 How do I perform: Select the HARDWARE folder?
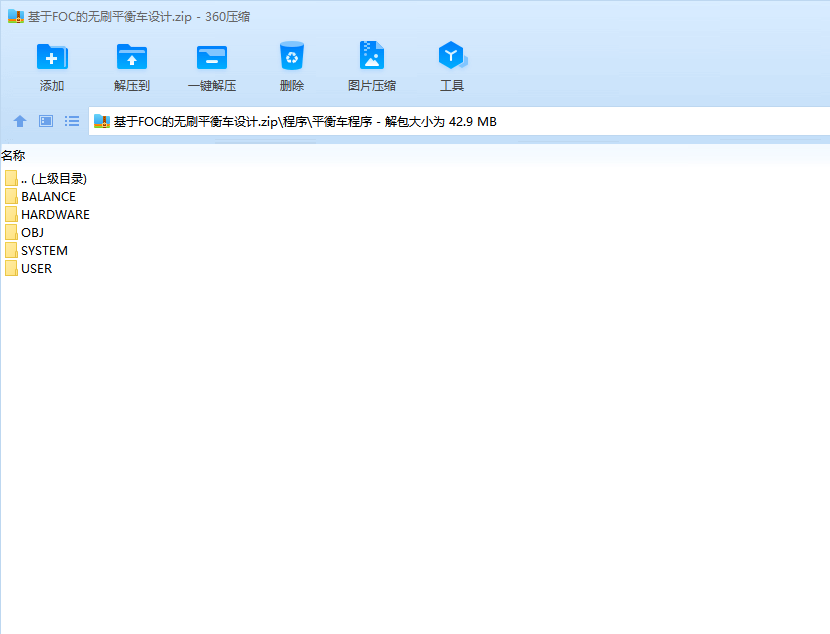pos(48,214)
